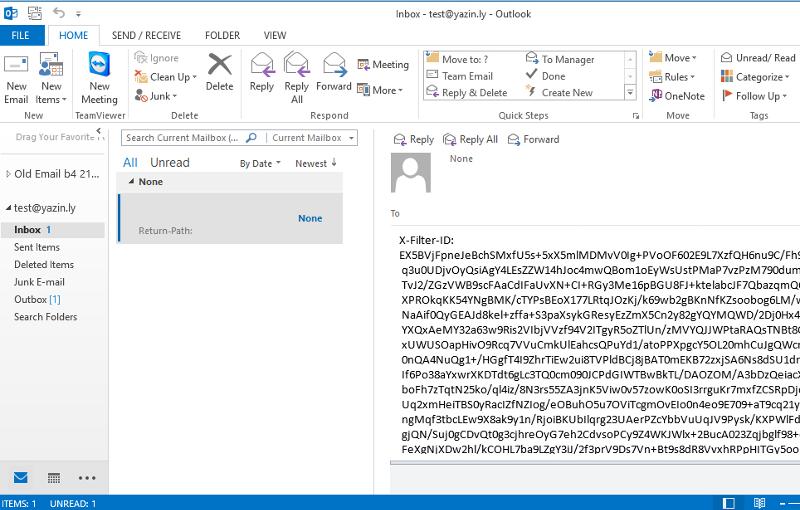The image size is (800, 510).
Task: Filter list by Unread messages
Action: tap(170, 163)
